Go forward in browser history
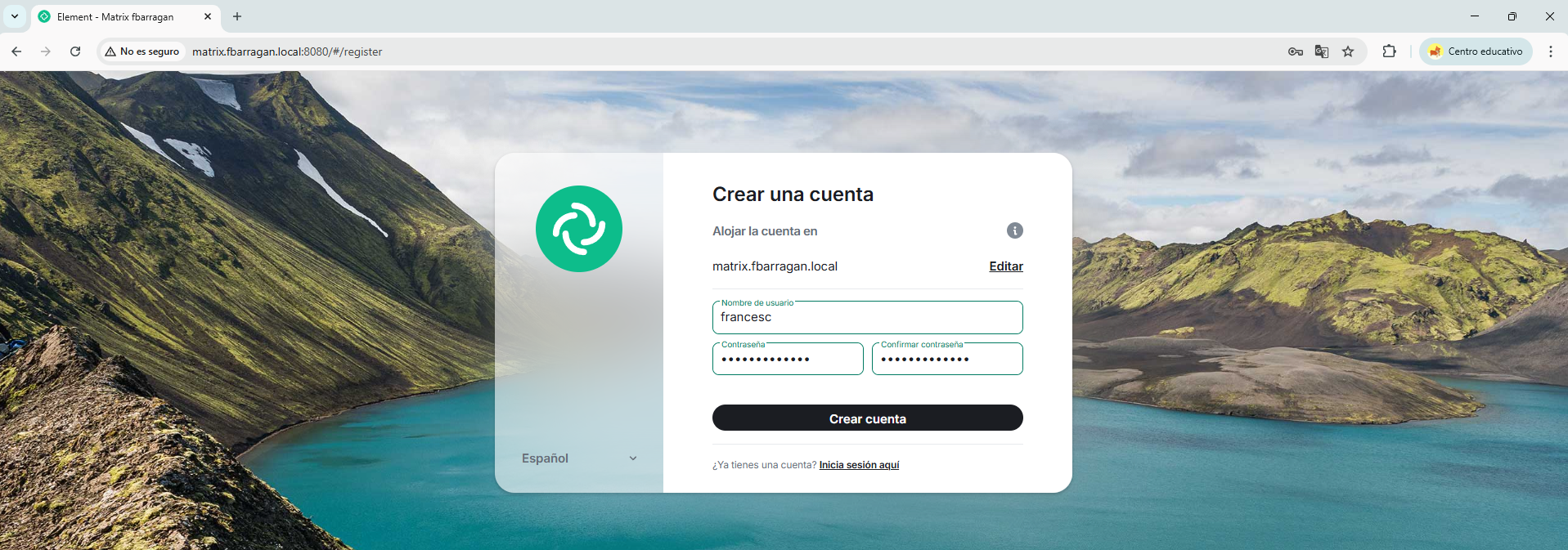The image size is (1568, 550). click(46, 51)
